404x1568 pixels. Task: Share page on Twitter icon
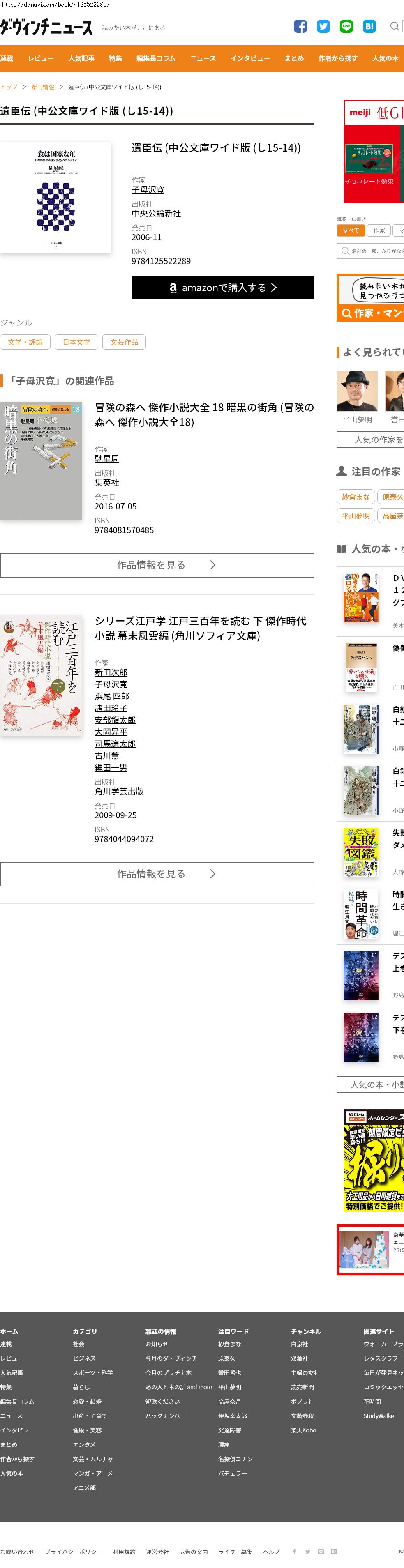pyautogui.click(x=323, y=26)
